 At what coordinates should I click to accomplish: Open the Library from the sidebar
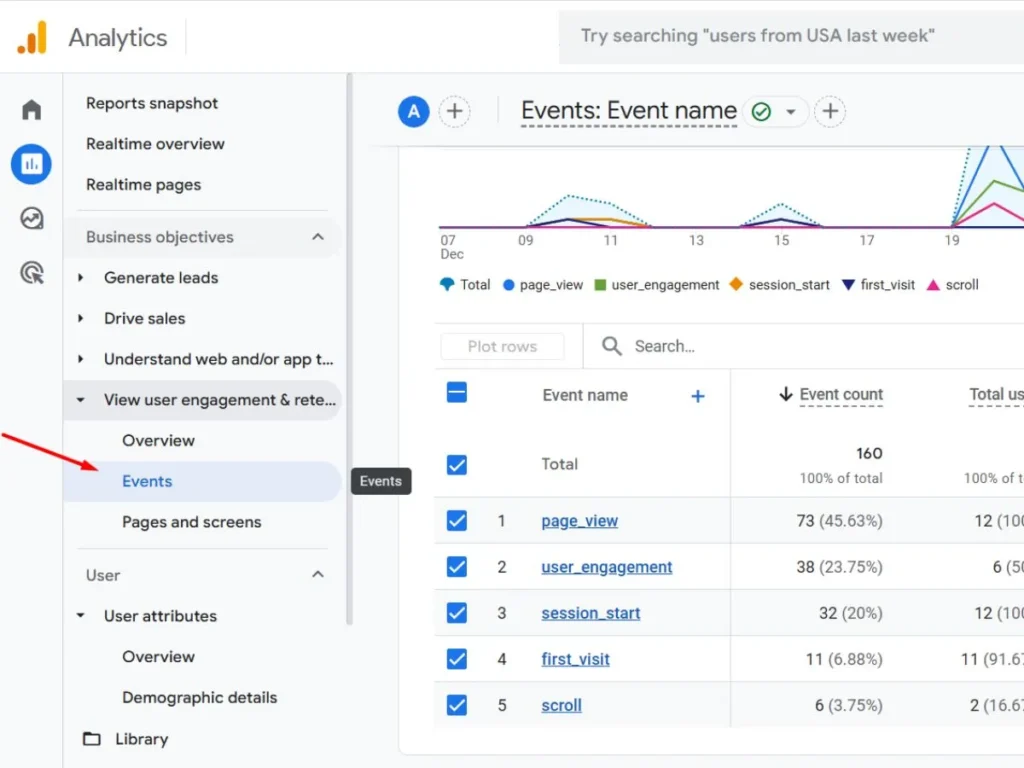(x=142, y=738)
